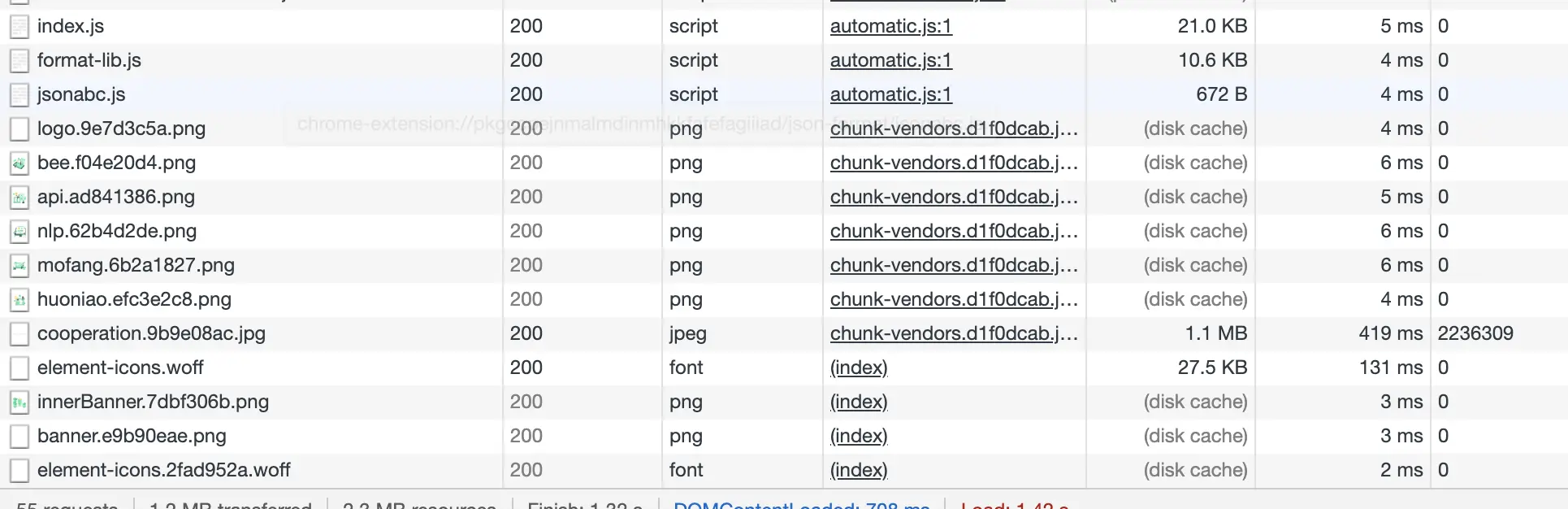Open the (index) initiator for innerBanner.7dbf306b.png
The width and height of the screenshot is (1568, 509).
point(859,402)
